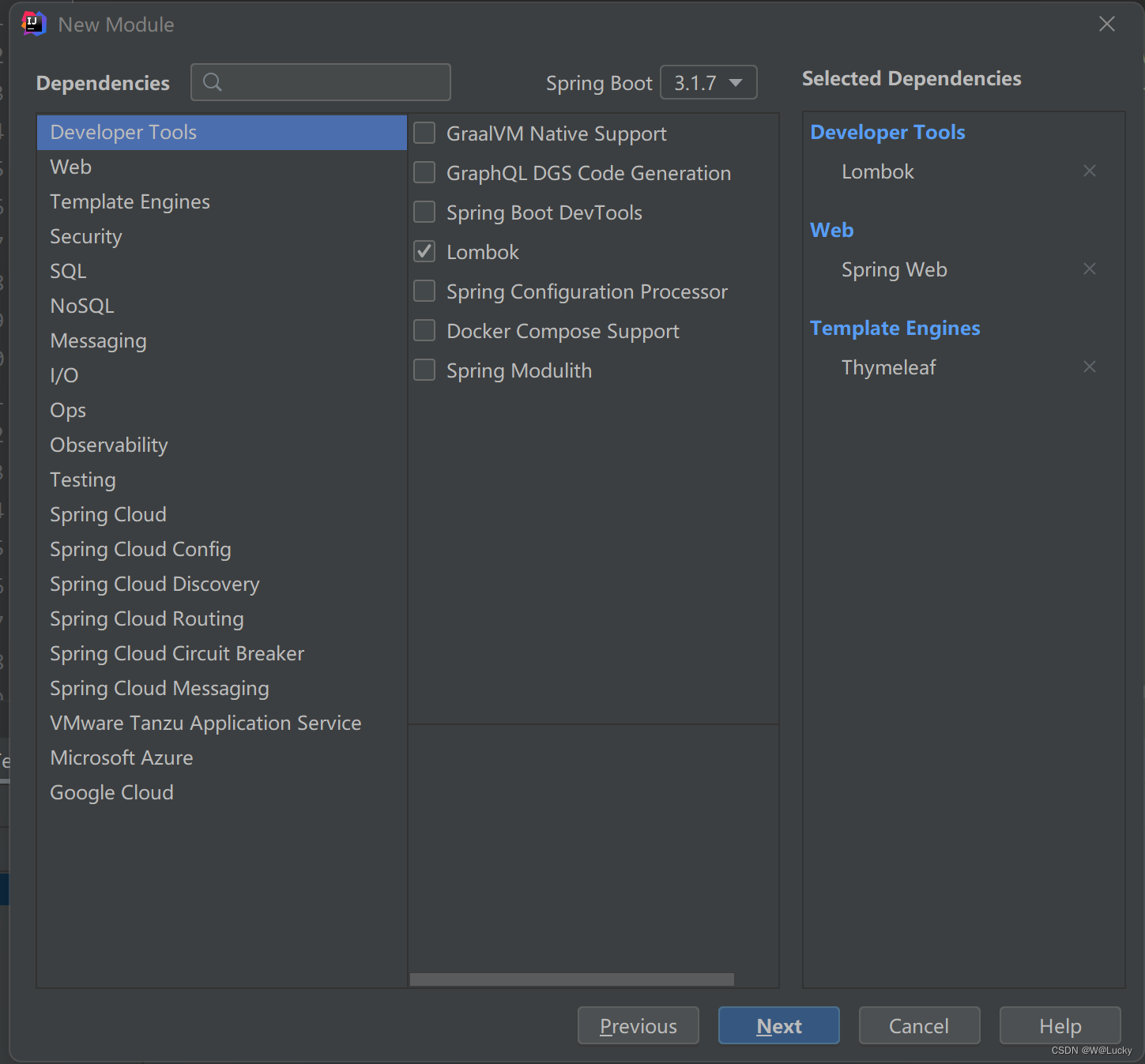Click the Developer Tools heading in Selected Dependencies
This screenshot has height=1064, width=1145.
click(887, 132)
